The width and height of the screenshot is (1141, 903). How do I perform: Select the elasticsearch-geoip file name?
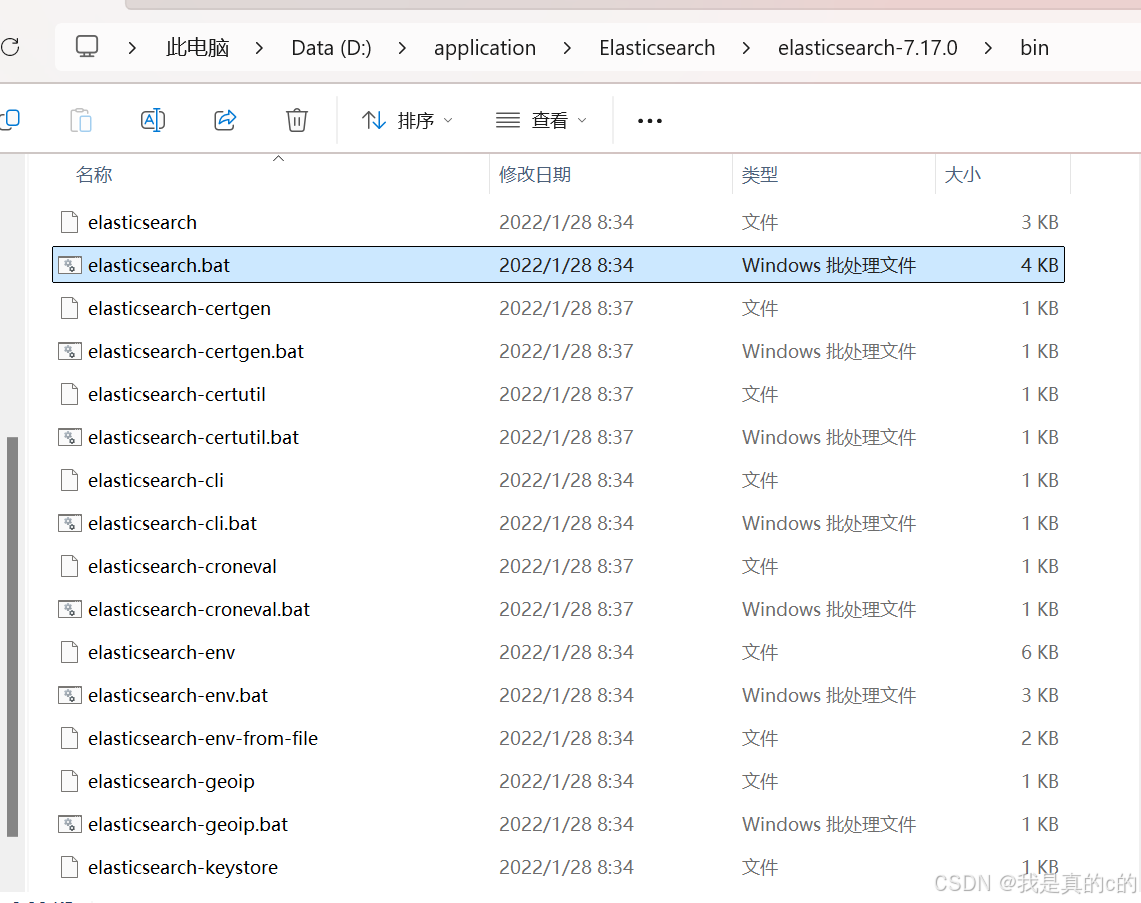[x=171, y=781]
